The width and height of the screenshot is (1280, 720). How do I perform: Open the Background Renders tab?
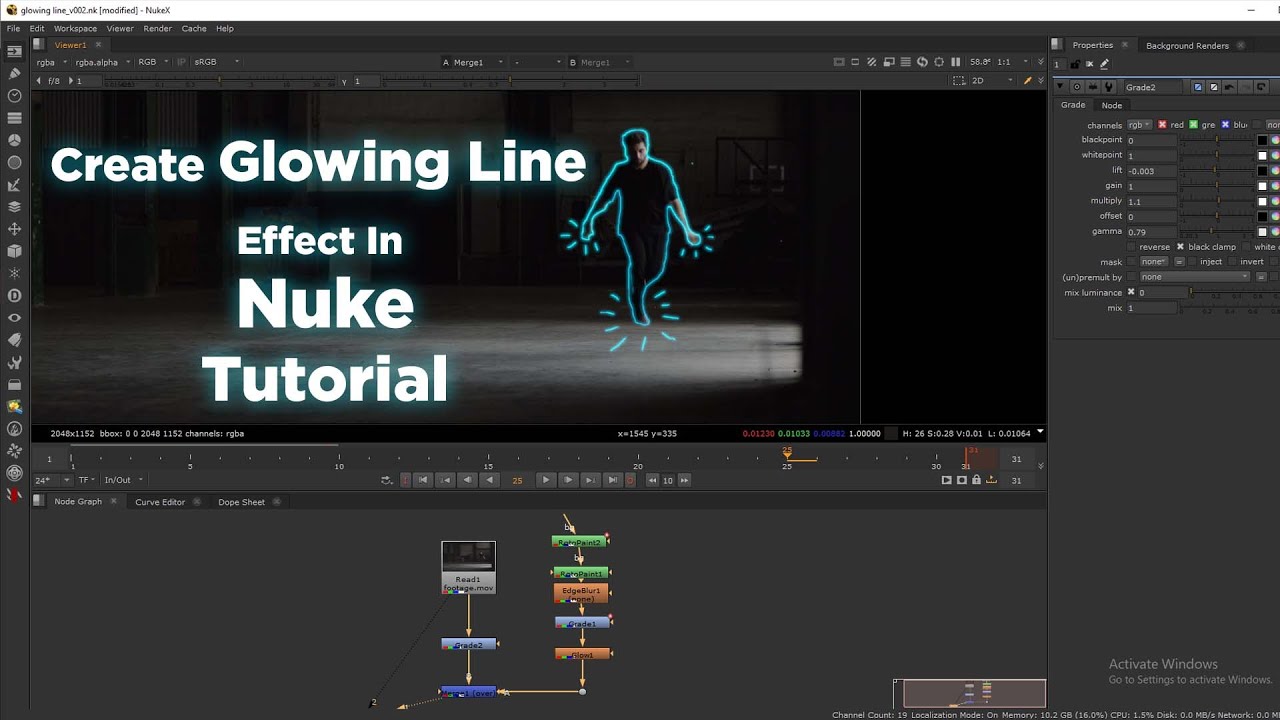click(1187, 45)
